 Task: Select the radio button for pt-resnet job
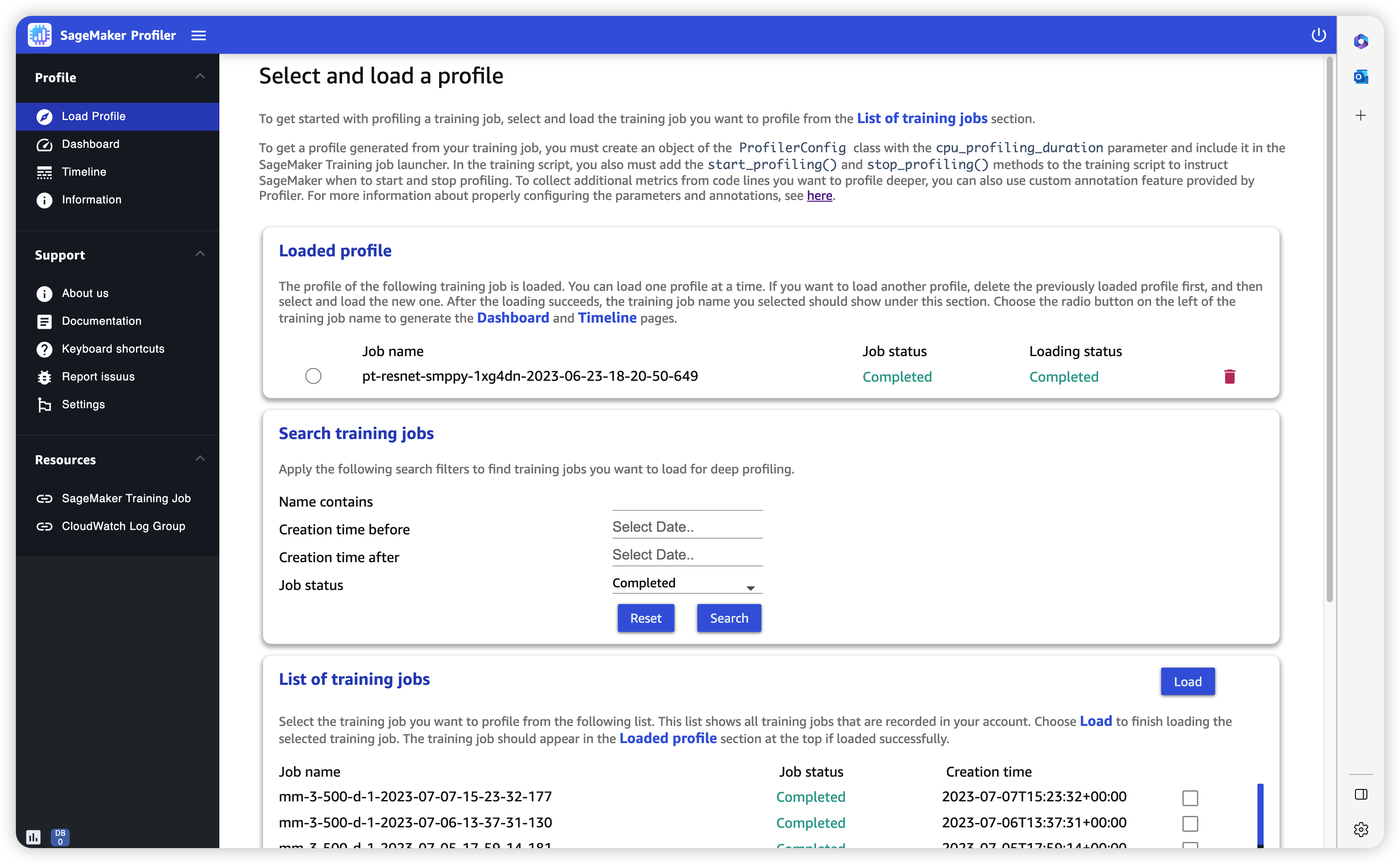click(x=313, y=376)
